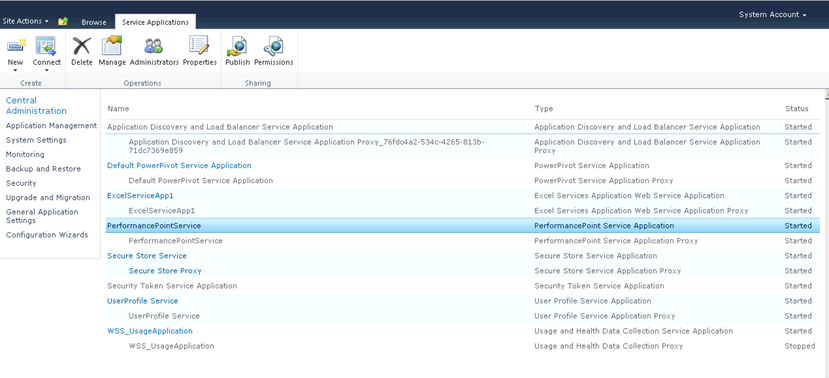Click PowerPivot Service Application Proxy type cell
The width and height of the screenshot is (829, 378).
pyautogui.click(x=604, y=180)
